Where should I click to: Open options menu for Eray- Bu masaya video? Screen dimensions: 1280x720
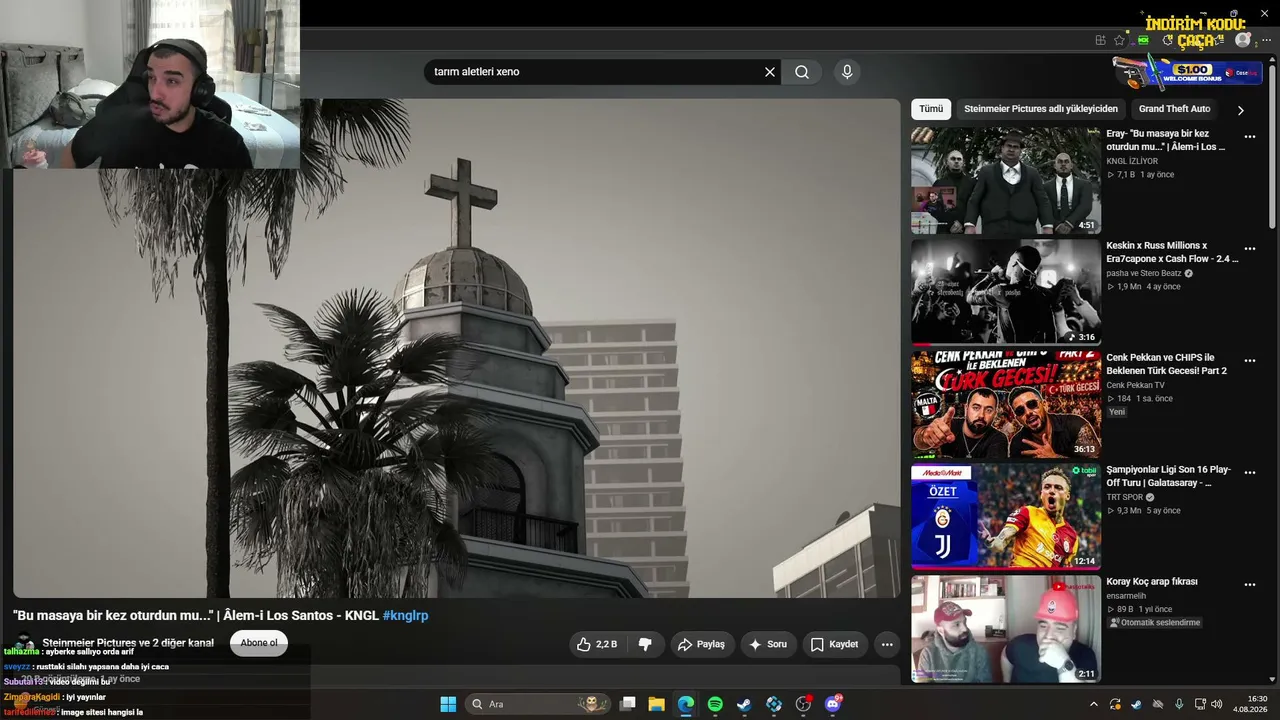(1250, 137)
